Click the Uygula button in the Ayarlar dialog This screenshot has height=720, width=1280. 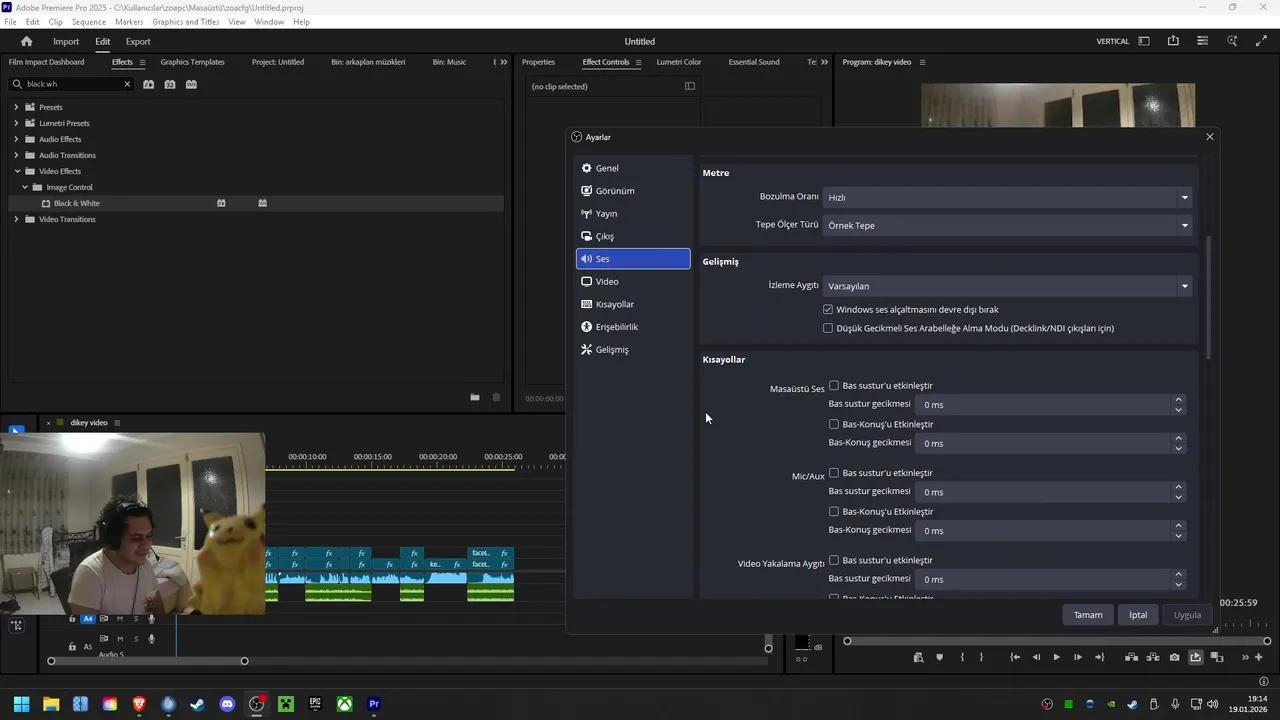point(1187,614)
